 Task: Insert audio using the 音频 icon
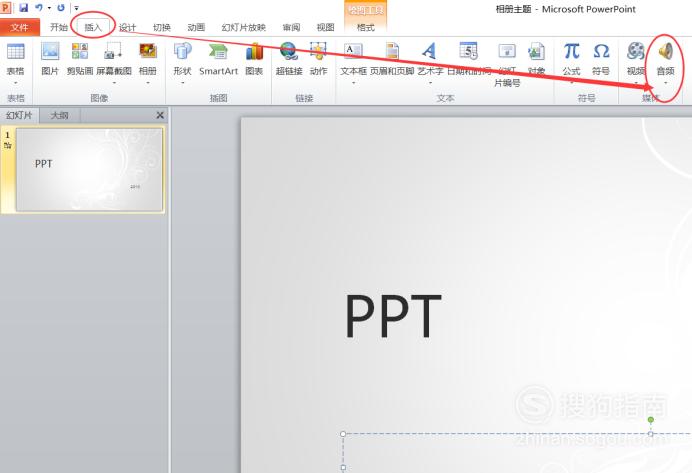pos(666,52)
